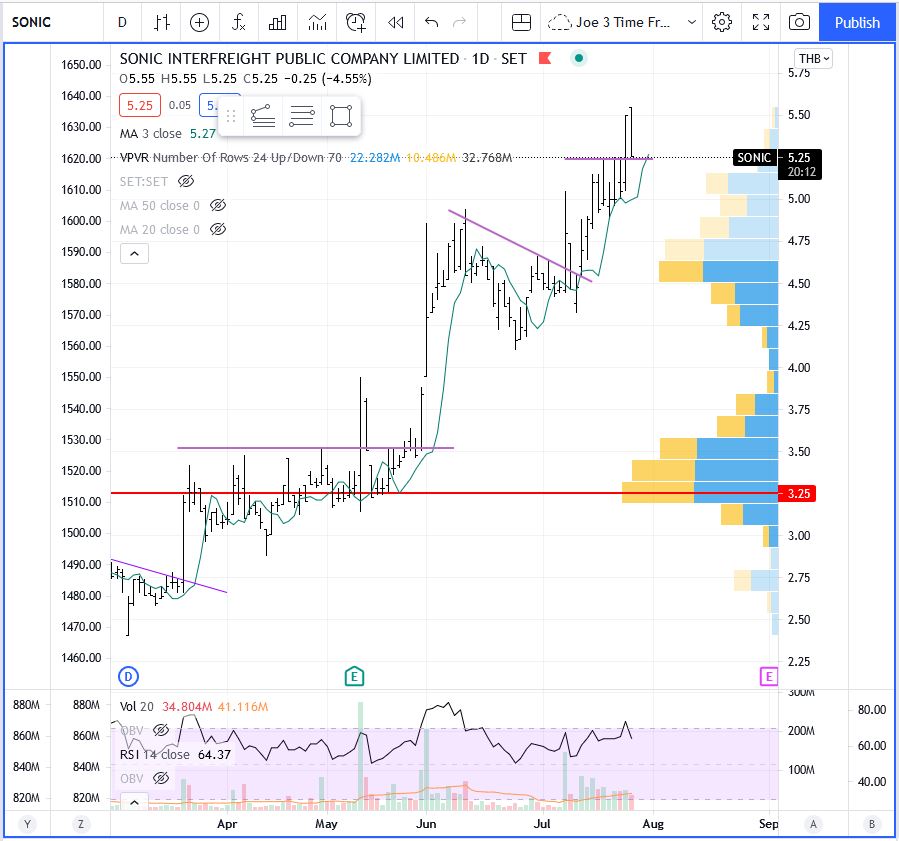Select the chart layout grid icon
Image resolution: width=899 pixels, height=841 pixels.
521,22
